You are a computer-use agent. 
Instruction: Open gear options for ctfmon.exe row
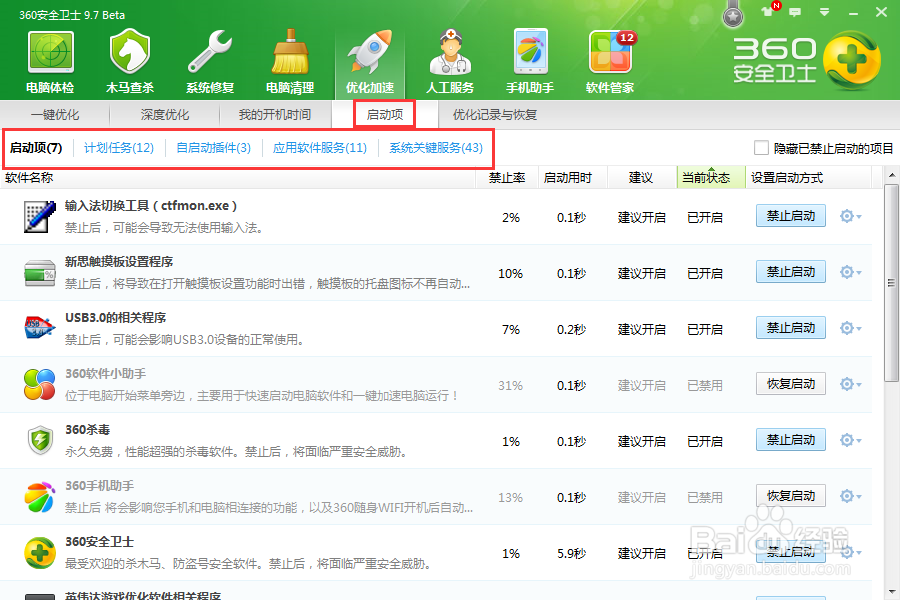(850, 216)
